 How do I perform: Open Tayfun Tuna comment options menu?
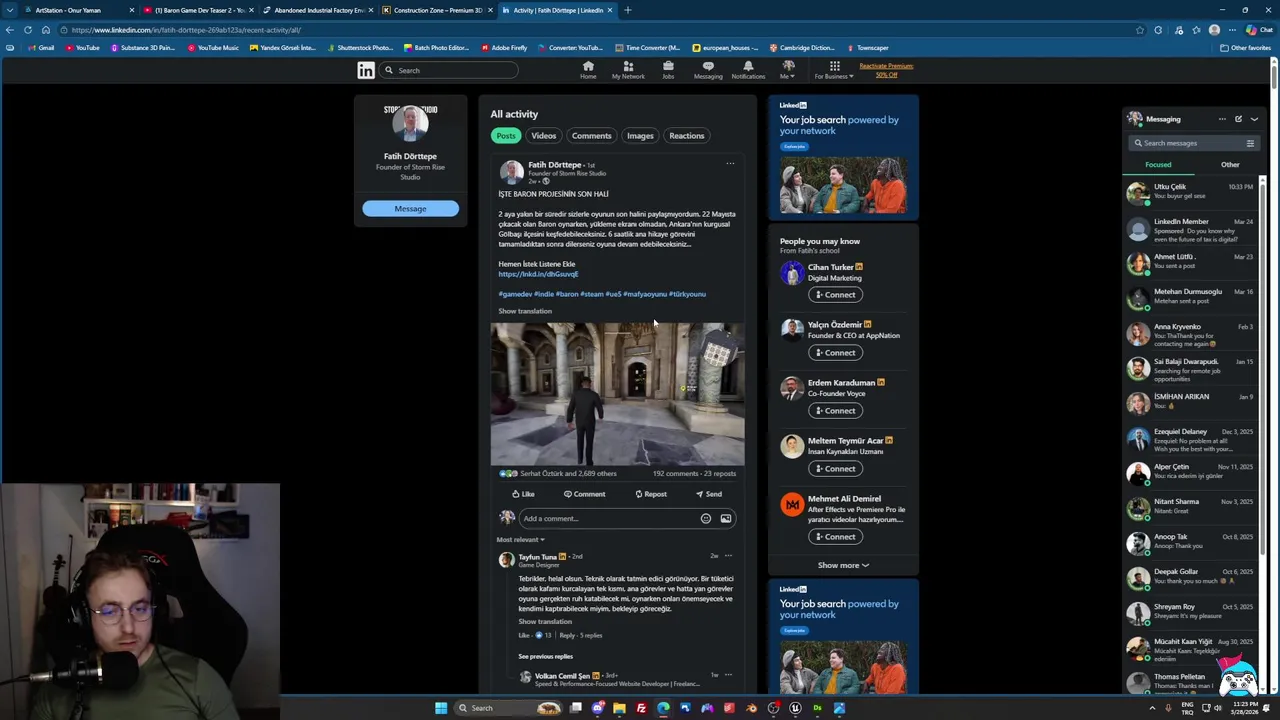(728, 556)
